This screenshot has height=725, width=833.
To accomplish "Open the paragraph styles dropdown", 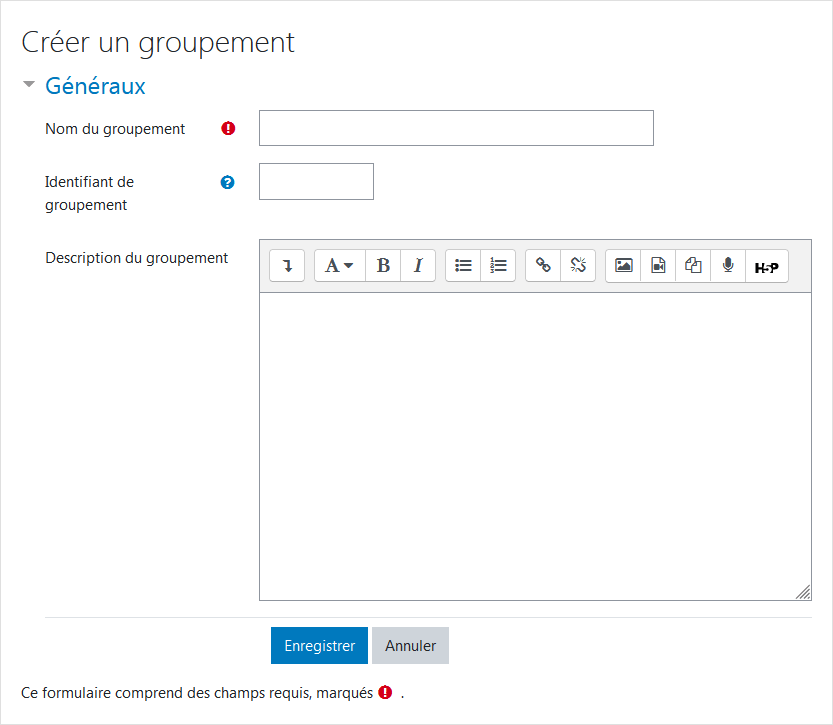I will (340, 266).
